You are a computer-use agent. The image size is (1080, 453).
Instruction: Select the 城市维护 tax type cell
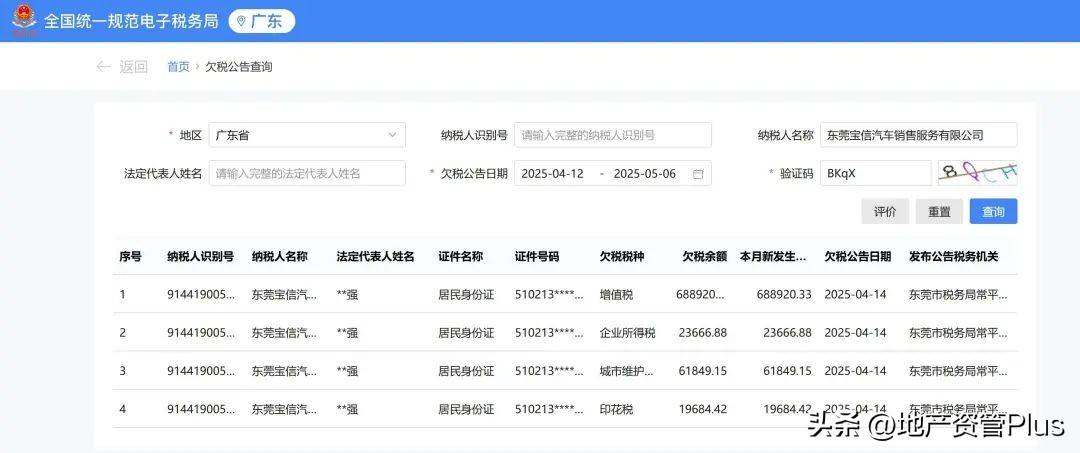[x=627, y=371]
